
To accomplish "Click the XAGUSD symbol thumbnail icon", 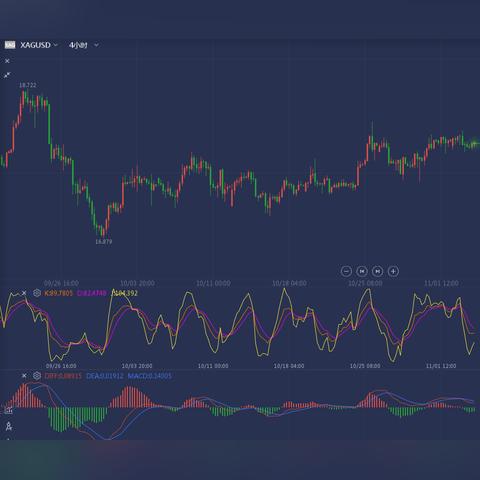I will 10,45.
